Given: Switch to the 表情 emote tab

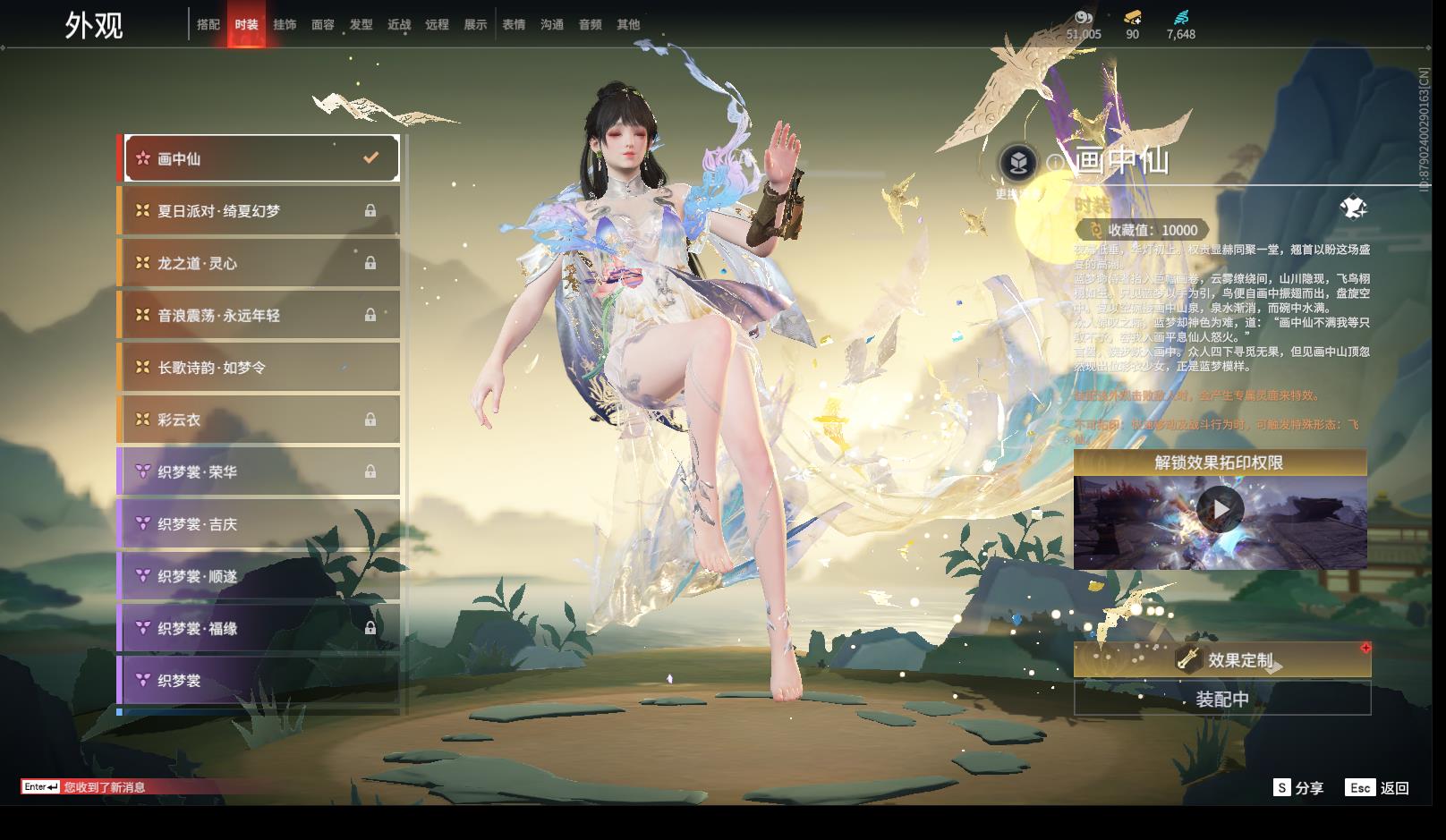Looking at the screenshot, I should point(514,24).
